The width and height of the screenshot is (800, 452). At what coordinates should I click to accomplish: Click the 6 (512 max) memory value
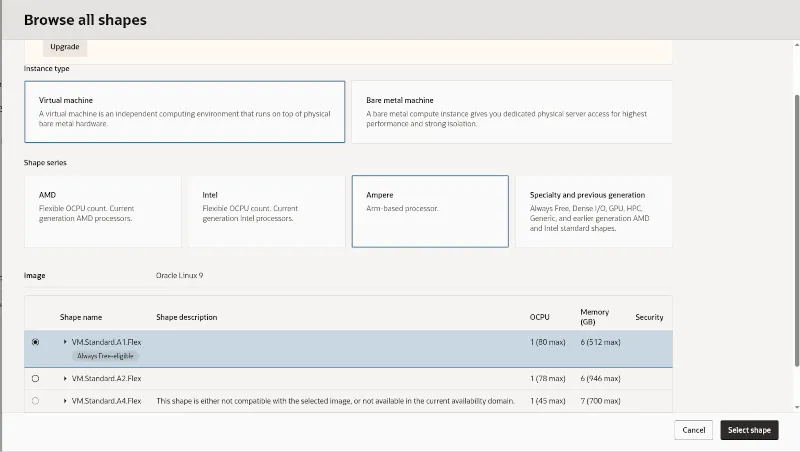[600, 342]
